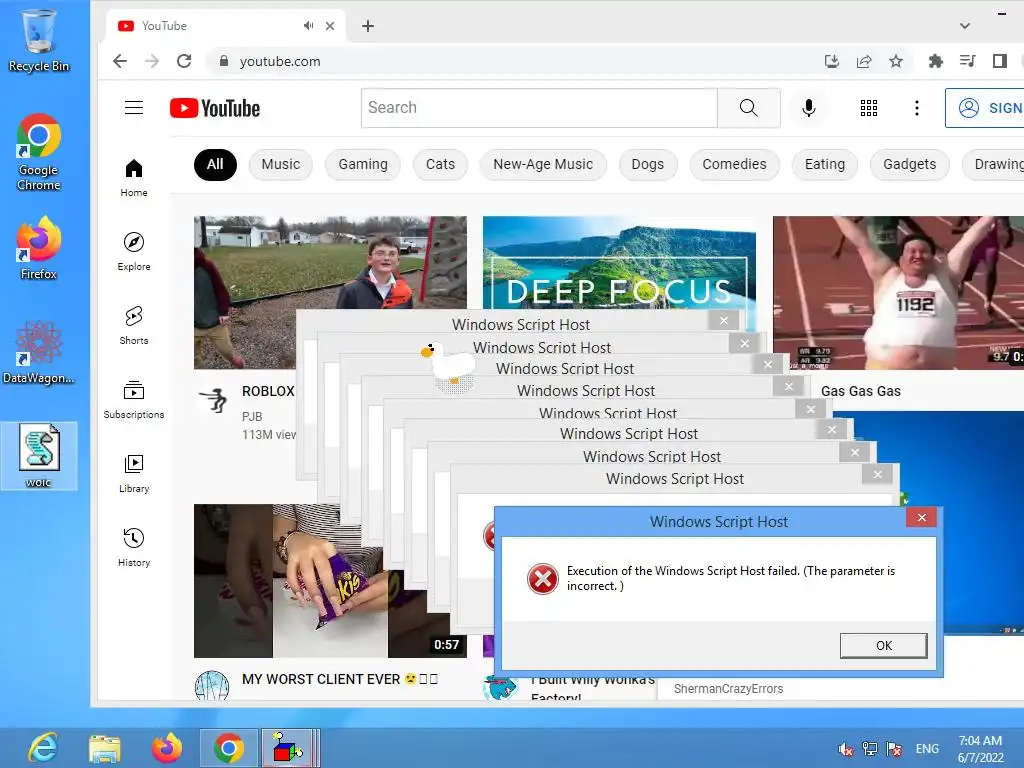1024x768 pixels.
Task: Open Firefox from the taskbar
Action: [167, 748]
